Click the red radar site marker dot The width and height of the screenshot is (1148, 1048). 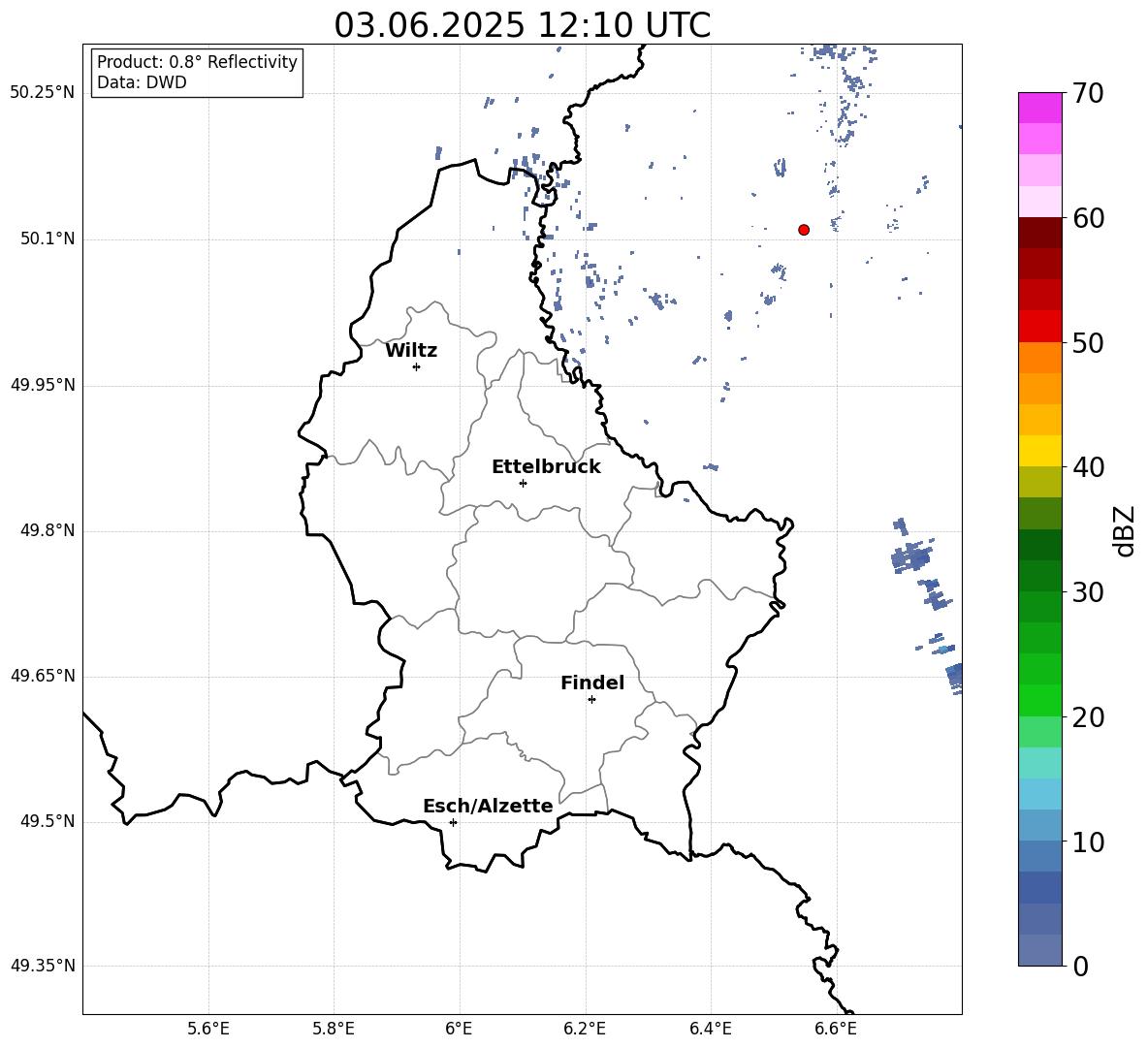(804, 230)
